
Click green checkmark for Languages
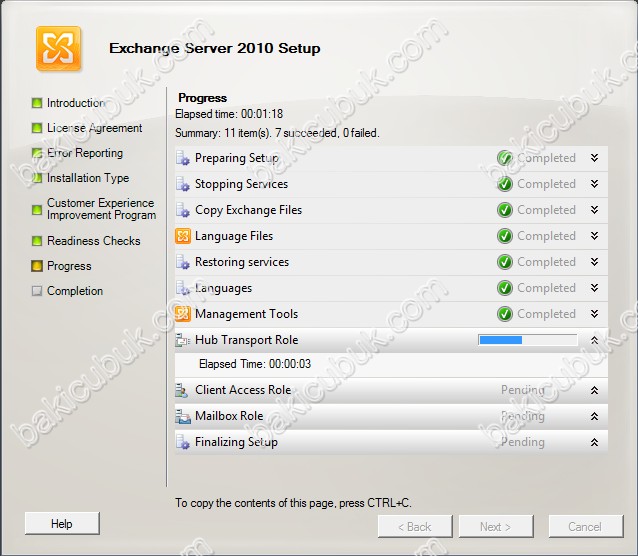[x=505, y=288]
